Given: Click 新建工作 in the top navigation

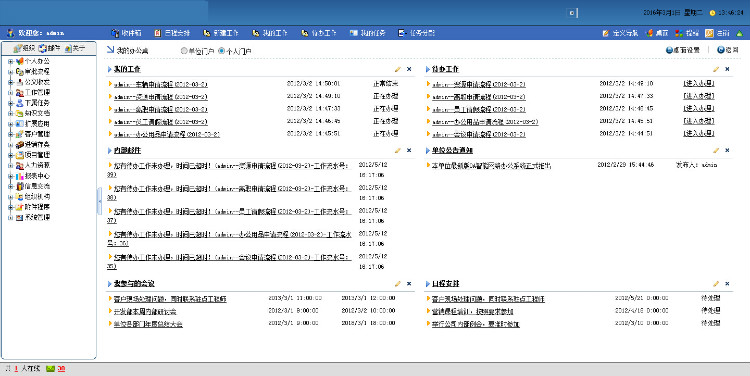Looking at the screenshot, I should coord(221,33).
